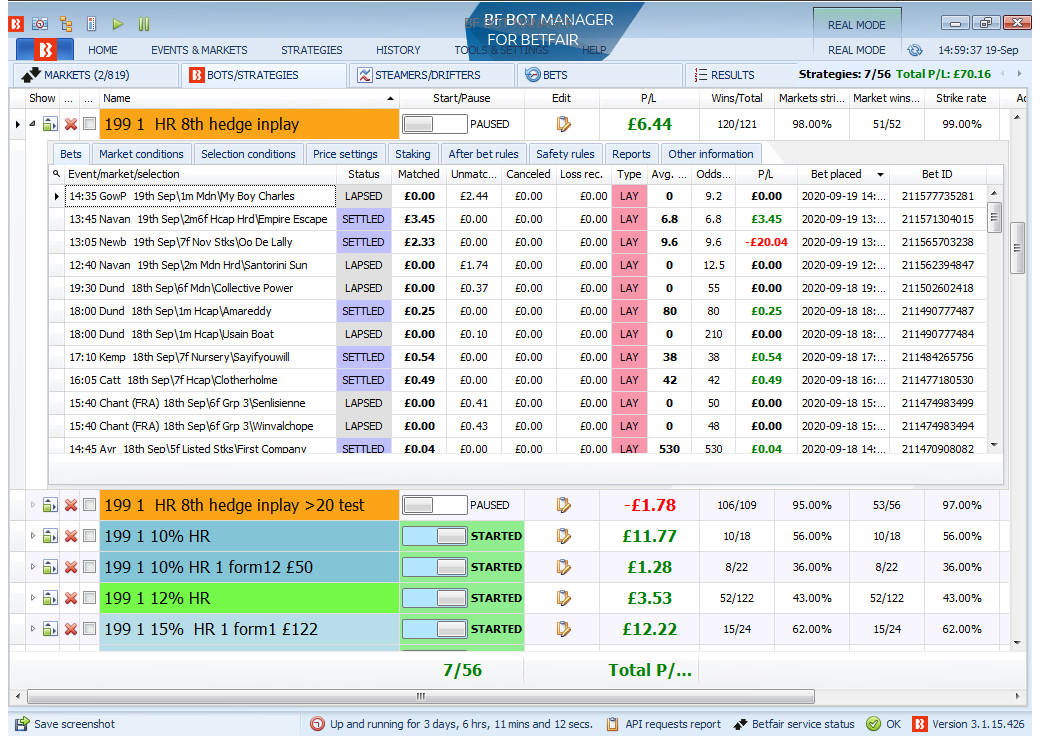The height and width of the screenshot is (744, 1040).
Task: Click the green play icon in top toolbar
Action: 118,25
